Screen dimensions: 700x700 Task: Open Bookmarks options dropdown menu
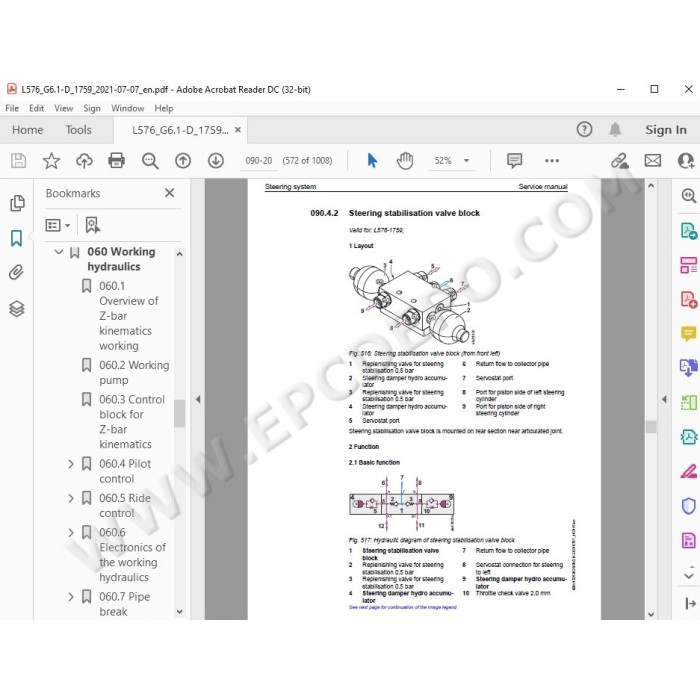58,225
